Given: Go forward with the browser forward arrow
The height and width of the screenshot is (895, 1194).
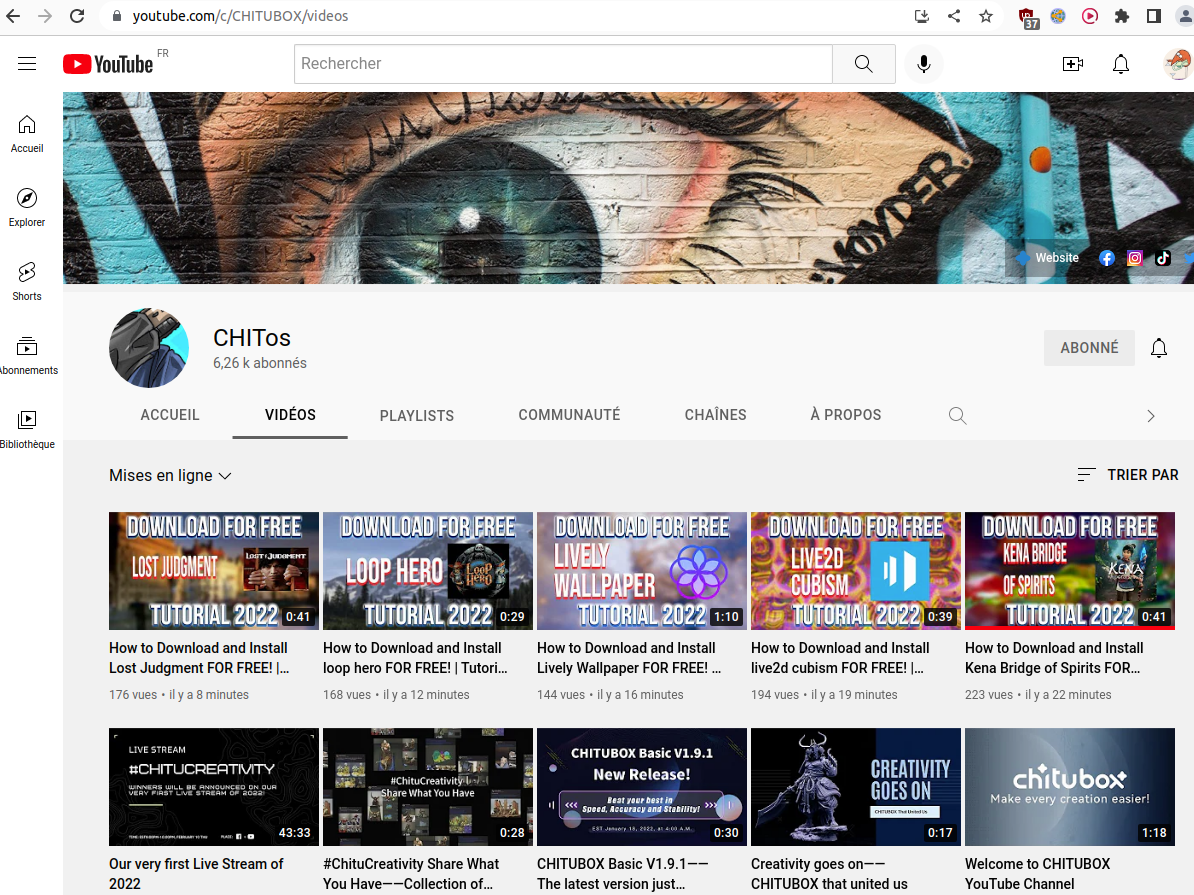Looking at the screenshot, I should pos(45,15).
